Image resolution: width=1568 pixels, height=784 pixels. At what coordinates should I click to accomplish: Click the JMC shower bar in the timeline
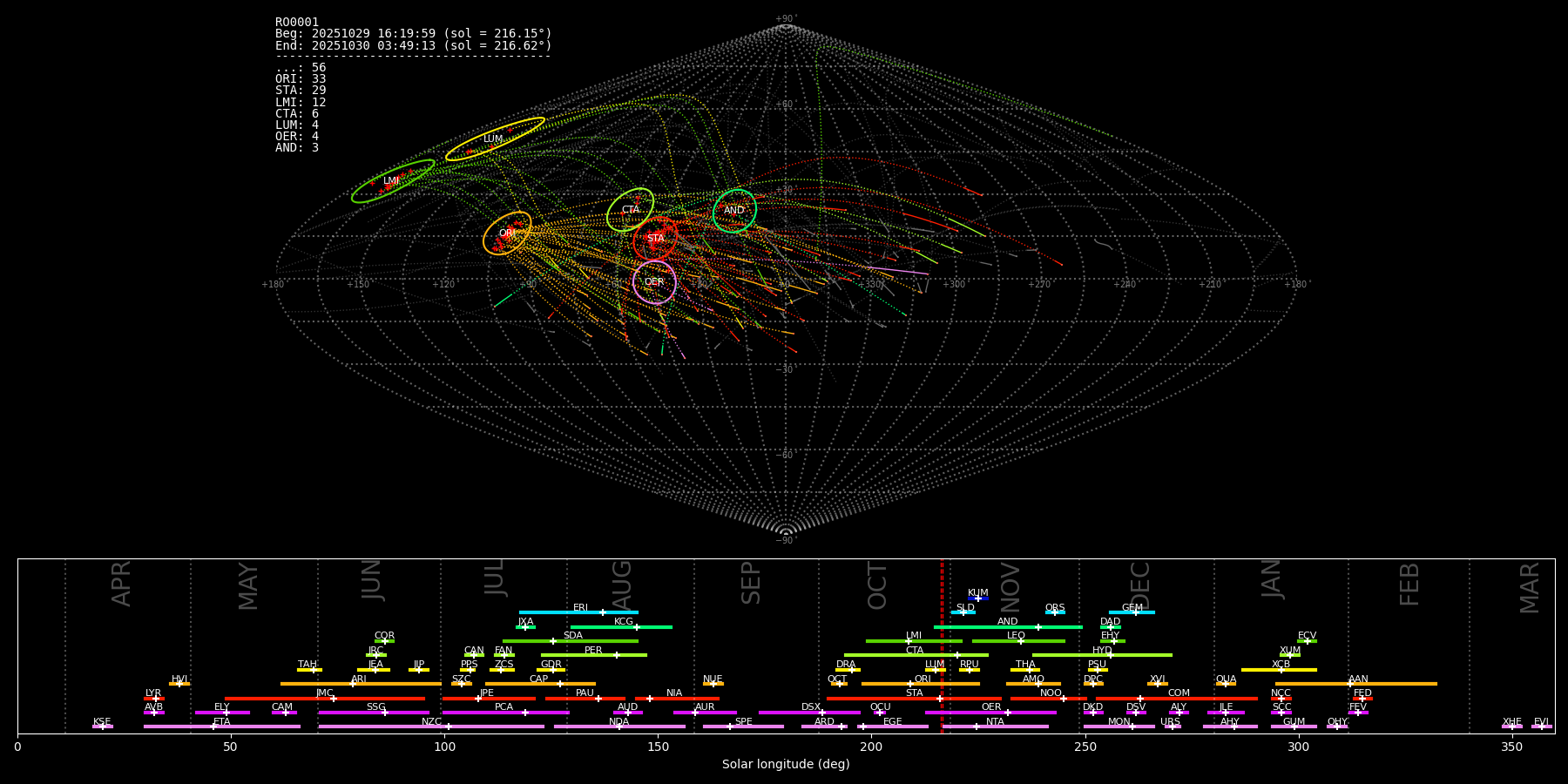[x=324, y=699]
